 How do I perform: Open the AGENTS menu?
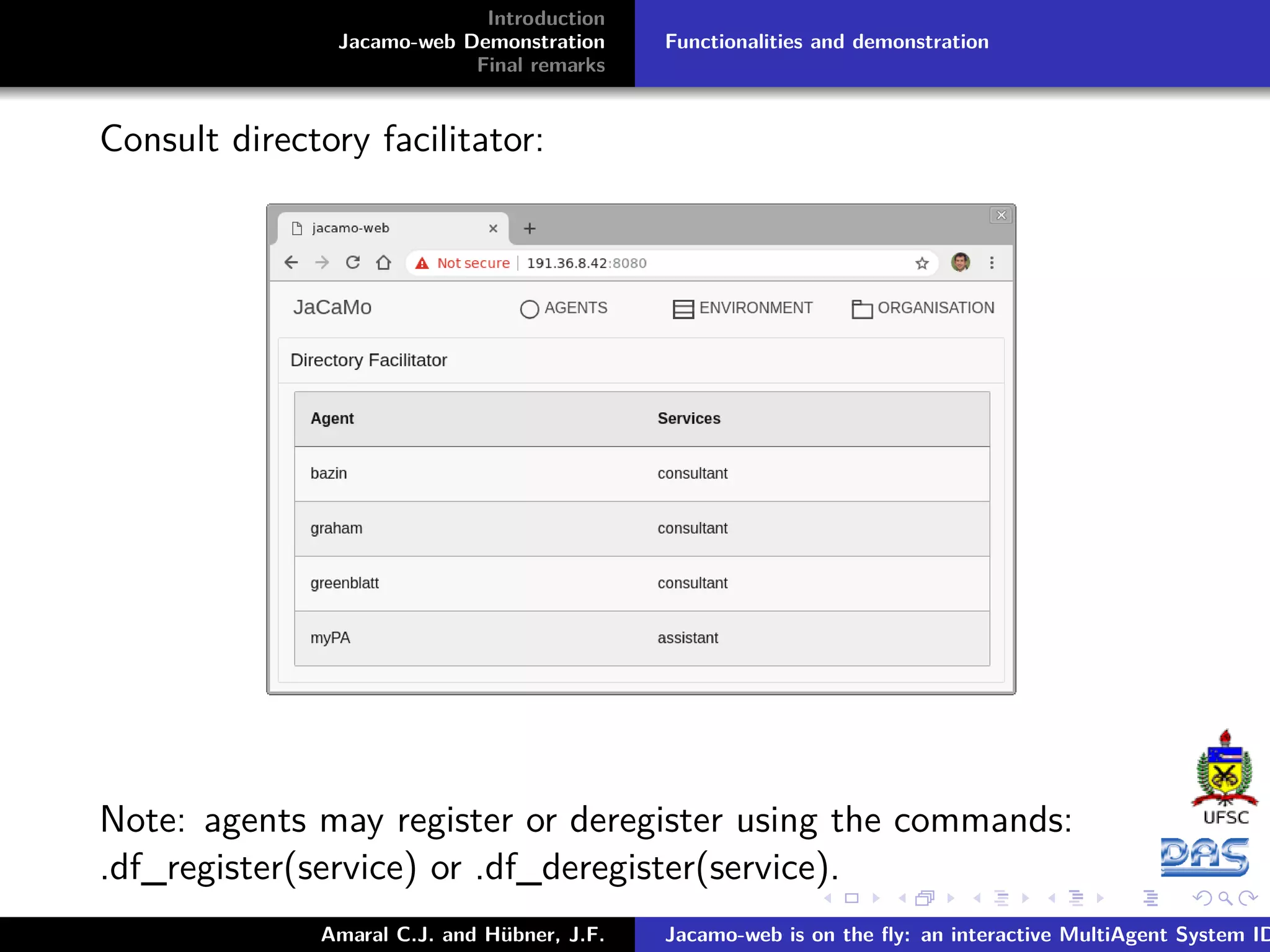[564, 308]
